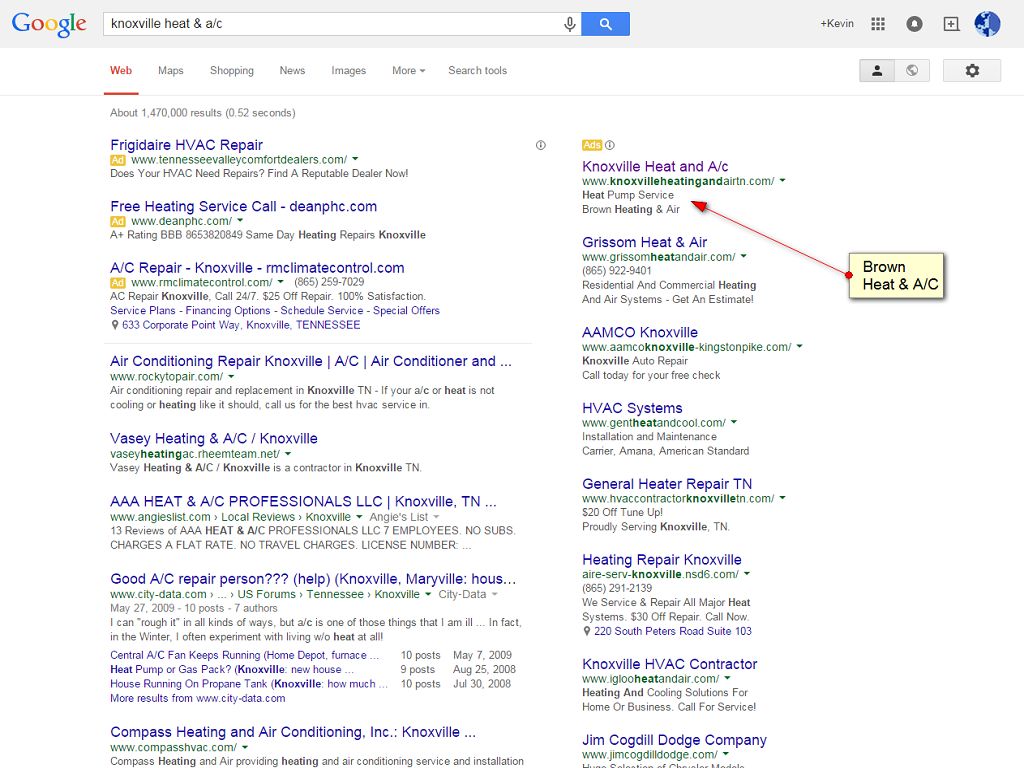Click map pin for 633 Corporate Point Way
This screenshot has height=768, width=1024.
tap(115, 325)
